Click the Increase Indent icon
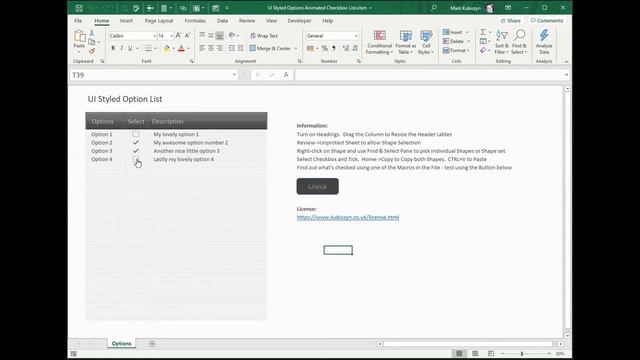The image size is (640, 360). click(x=240, y=48)
